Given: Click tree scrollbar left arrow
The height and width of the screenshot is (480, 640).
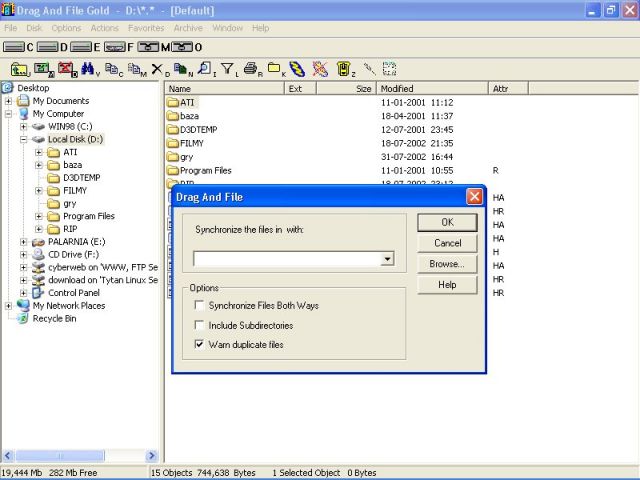Looking at the screenshot, I should coord(8,456).
